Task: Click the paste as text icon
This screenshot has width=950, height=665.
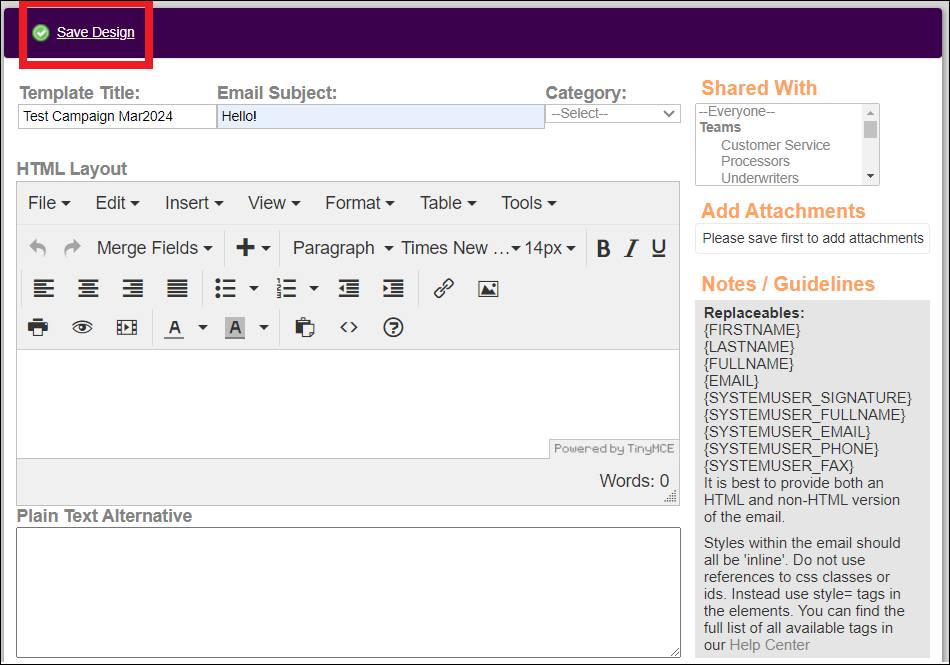Action: click(x=305, y=328)
